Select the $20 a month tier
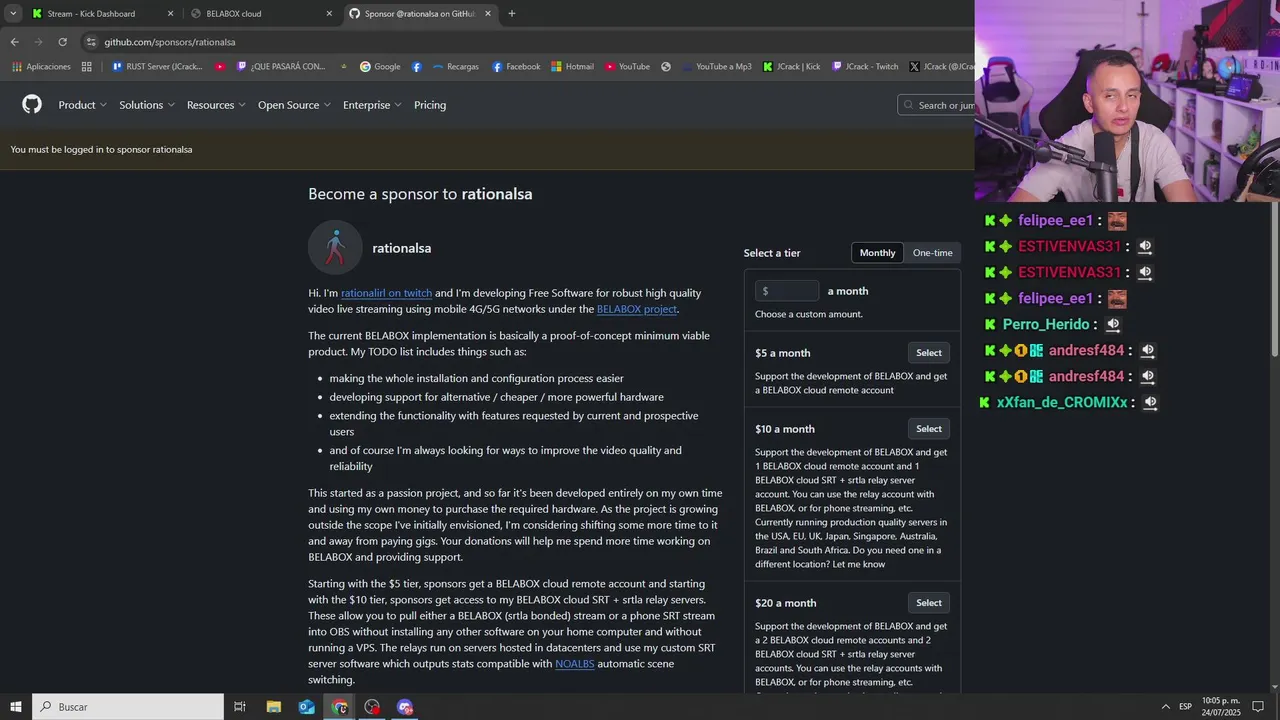This screenshot has height=720, width=1280. [929, 603]
